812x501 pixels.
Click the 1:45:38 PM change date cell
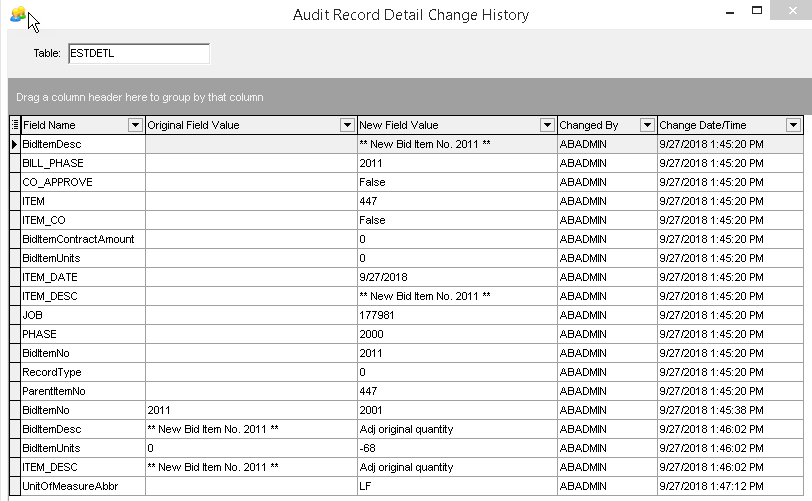730,410
